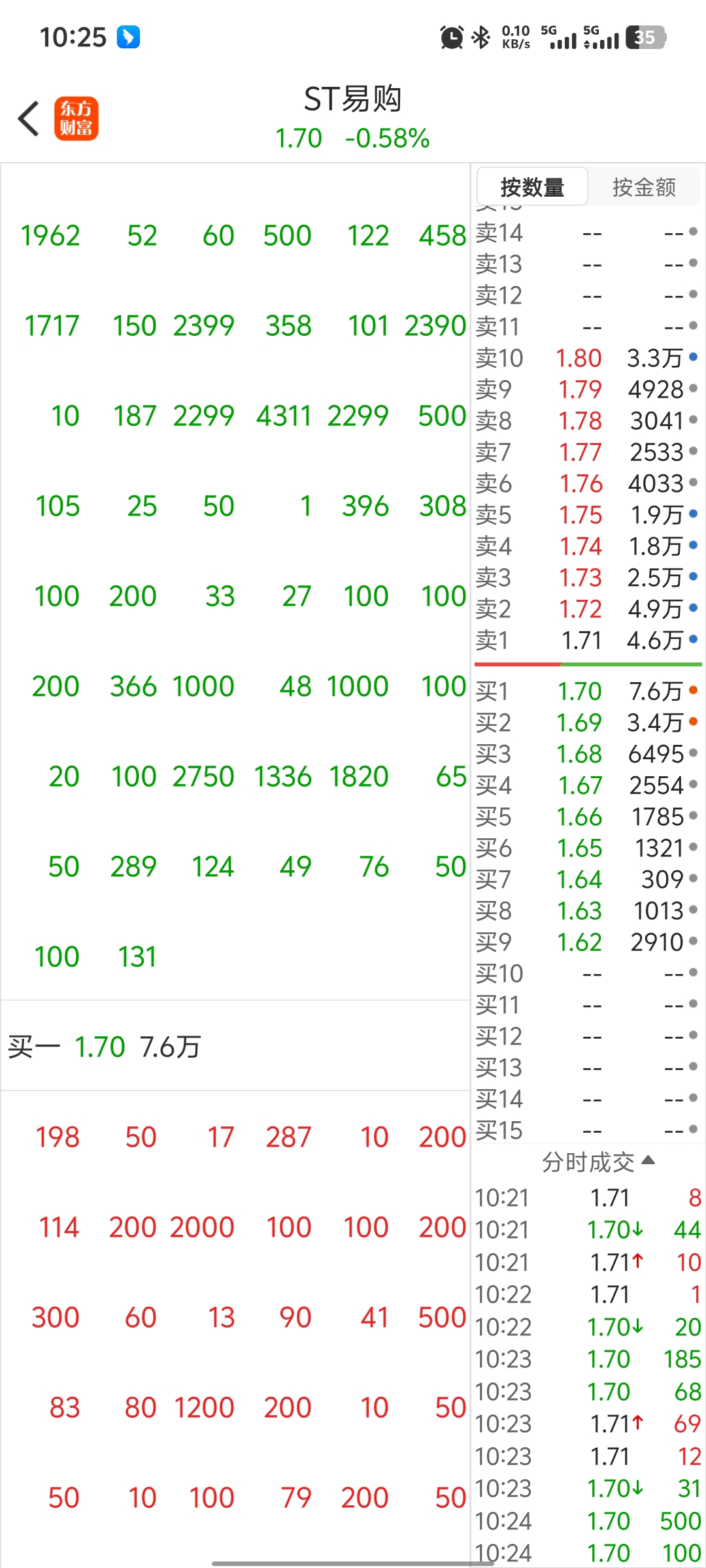Tap the 买15 empty order row
This screenshot has height=1568, width=706.
(x=587, y=1130)
